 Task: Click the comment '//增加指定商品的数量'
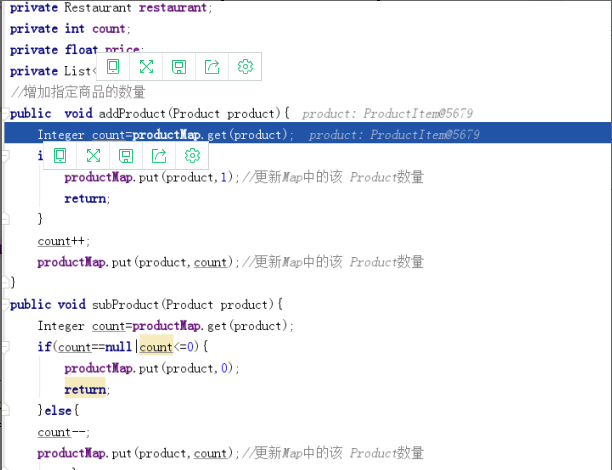[x=78, y=92]
